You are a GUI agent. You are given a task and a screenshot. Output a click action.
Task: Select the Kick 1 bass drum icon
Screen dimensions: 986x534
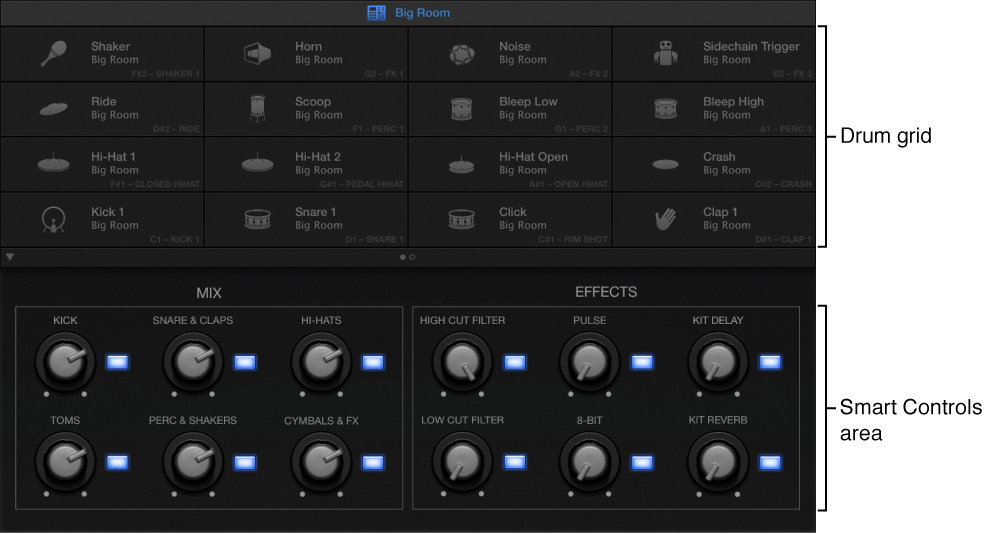(53, 220)
